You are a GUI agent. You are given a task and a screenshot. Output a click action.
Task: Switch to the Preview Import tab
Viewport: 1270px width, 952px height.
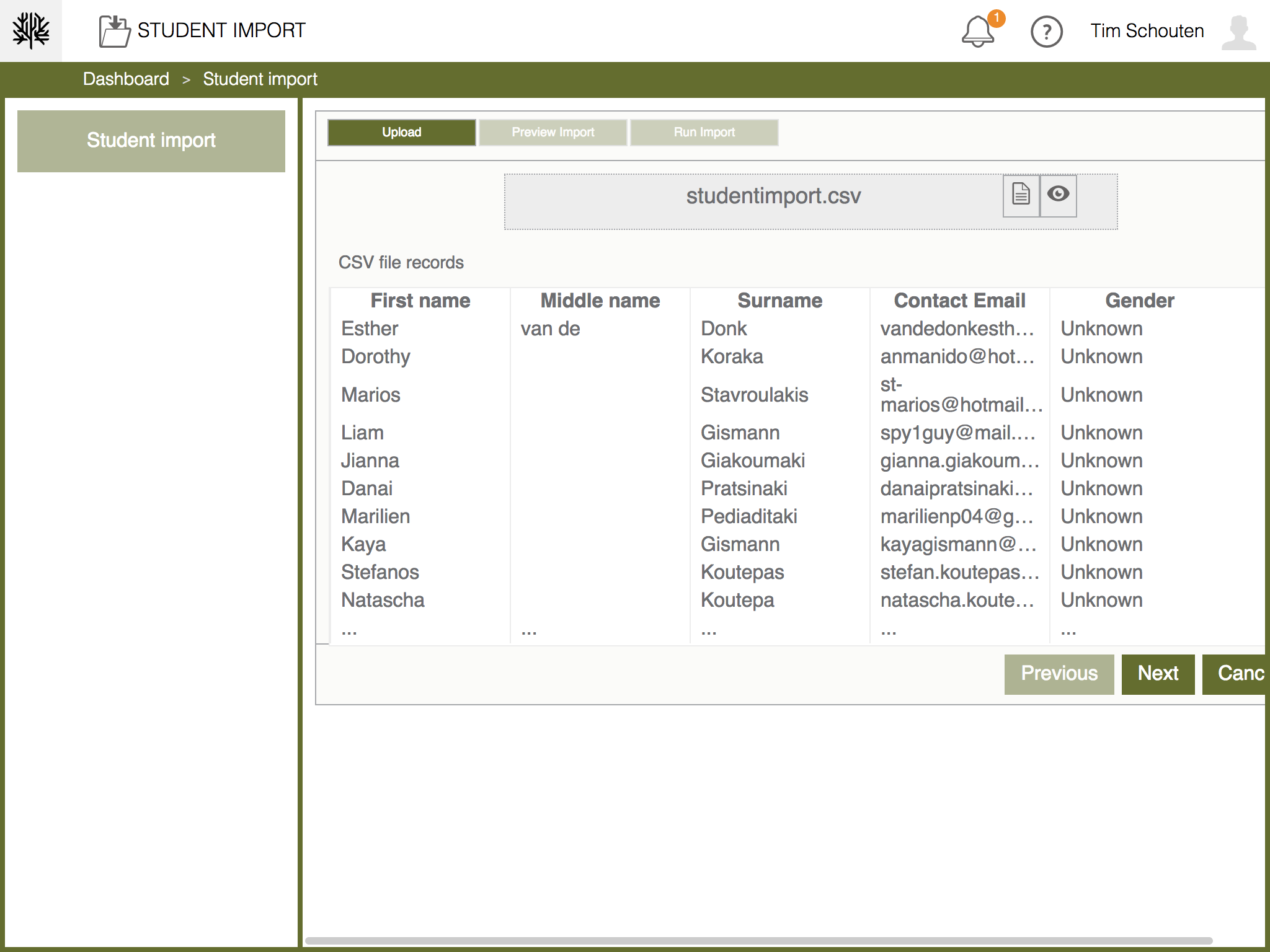[553, 132]
